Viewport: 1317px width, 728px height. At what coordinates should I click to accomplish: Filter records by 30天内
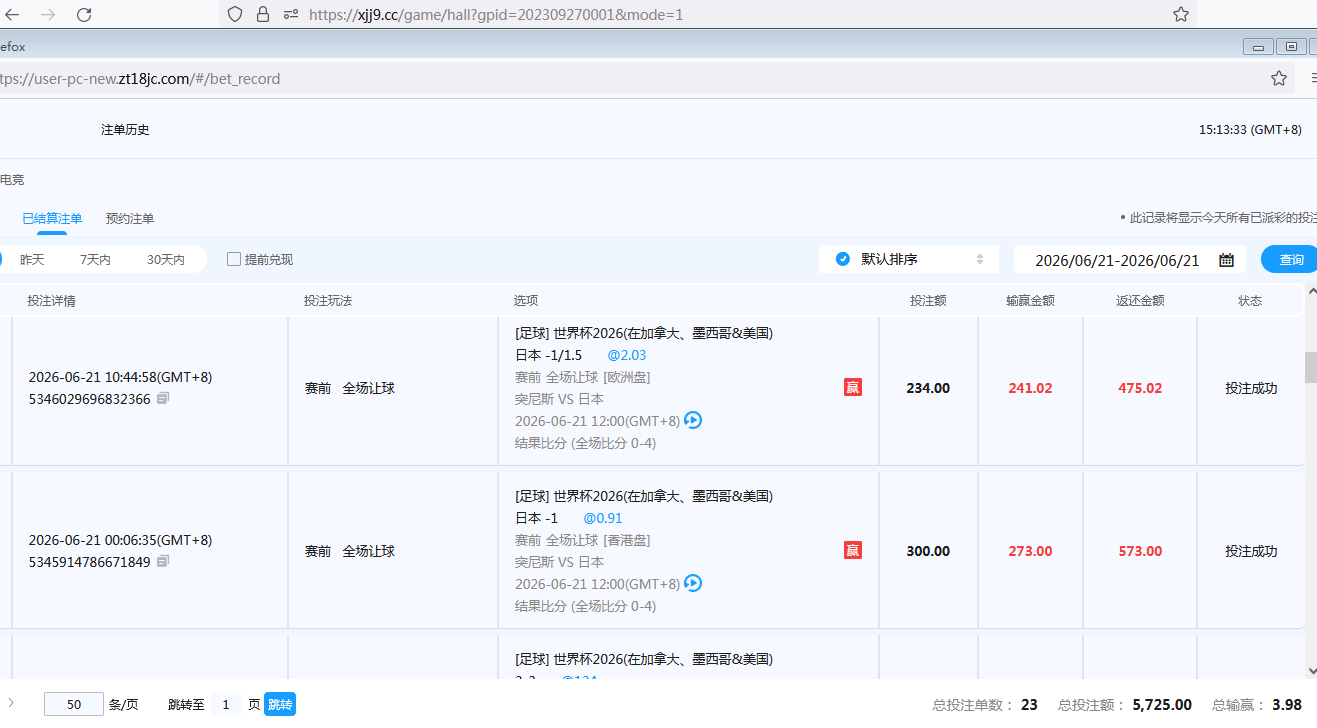166,260
